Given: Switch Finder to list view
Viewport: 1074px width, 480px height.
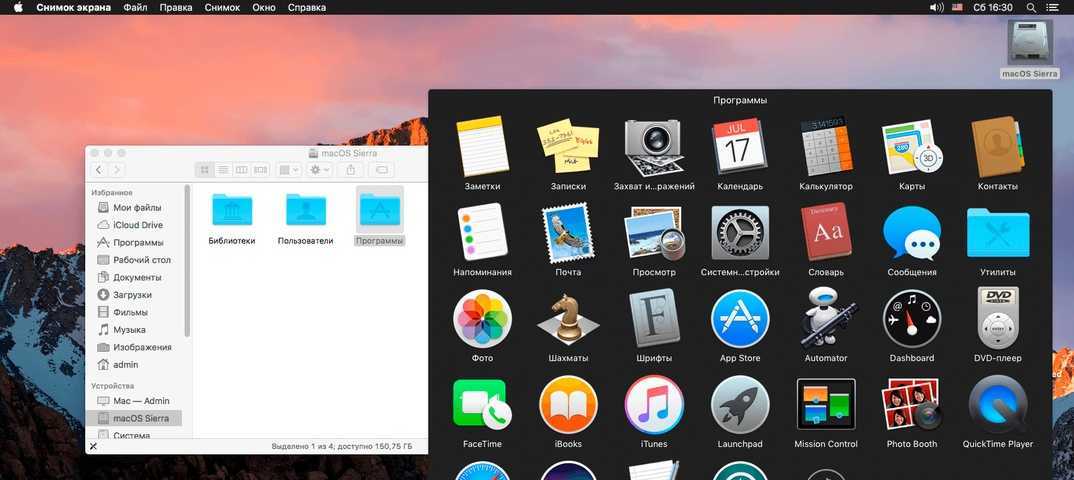Looking at the screenshot, I should [223, 170].
